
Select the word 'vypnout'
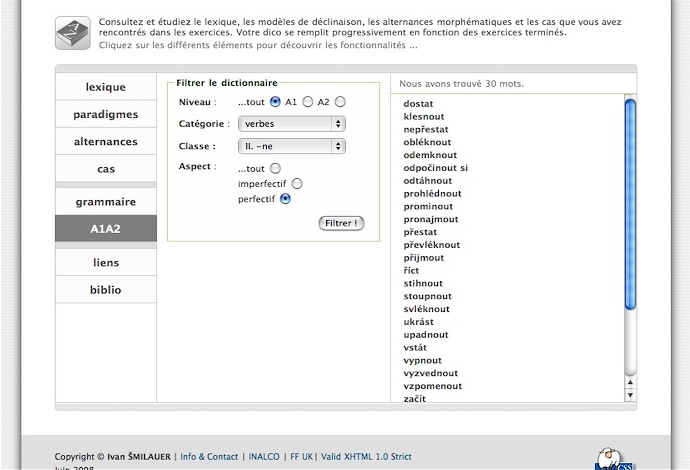pos(422,360)
